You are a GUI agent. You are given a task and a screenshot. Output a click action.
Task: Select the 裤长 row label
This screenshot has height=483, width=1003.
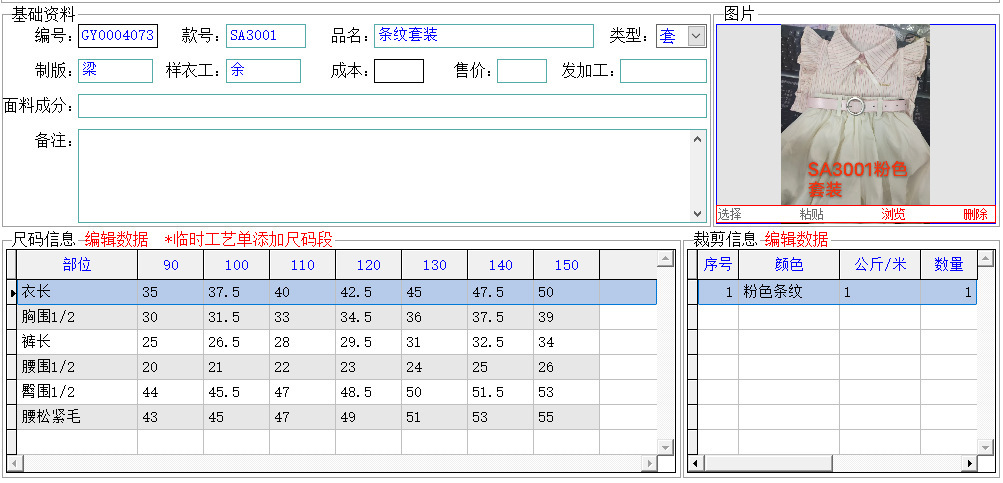click(77, 342)
